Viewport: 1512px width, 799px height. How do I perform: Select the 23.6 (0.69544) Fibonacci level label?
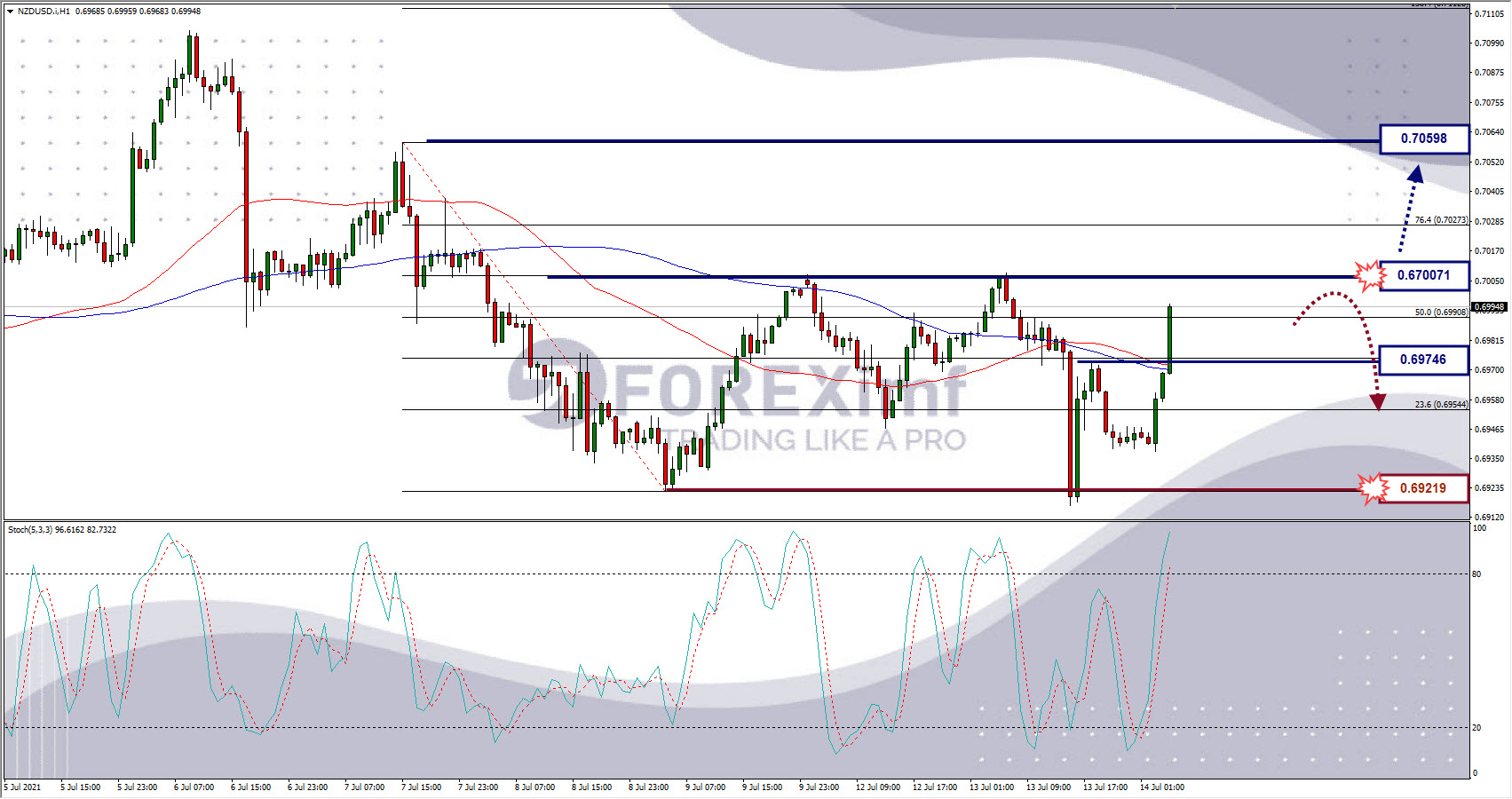click(x=1441, y=405)
